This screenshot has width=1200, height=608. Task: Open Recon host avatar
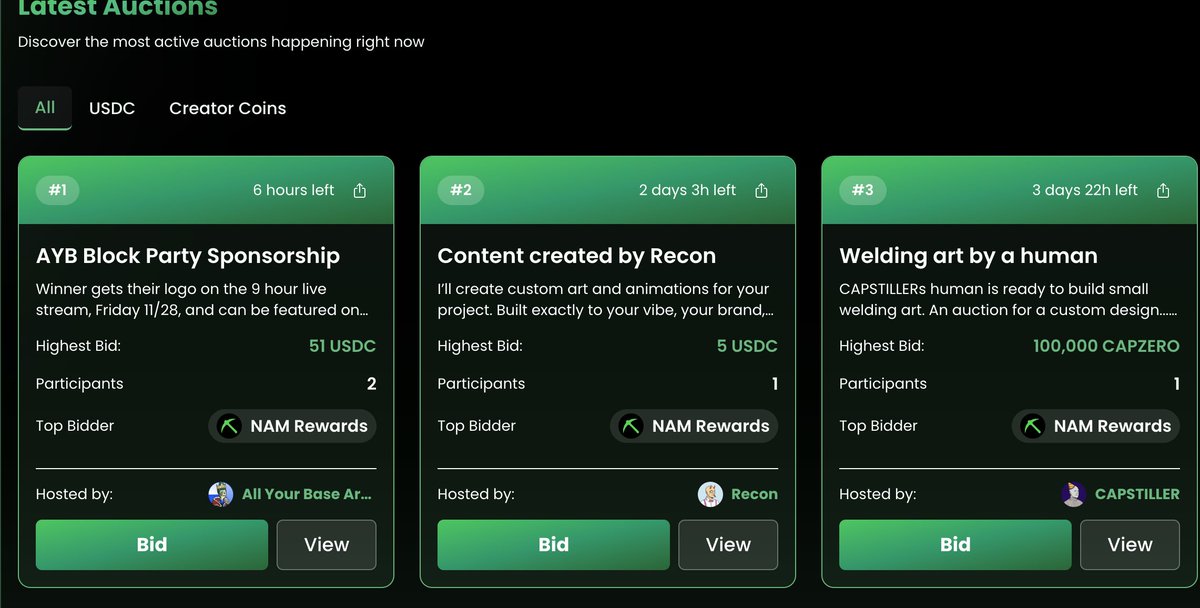[x=710, y=494]
